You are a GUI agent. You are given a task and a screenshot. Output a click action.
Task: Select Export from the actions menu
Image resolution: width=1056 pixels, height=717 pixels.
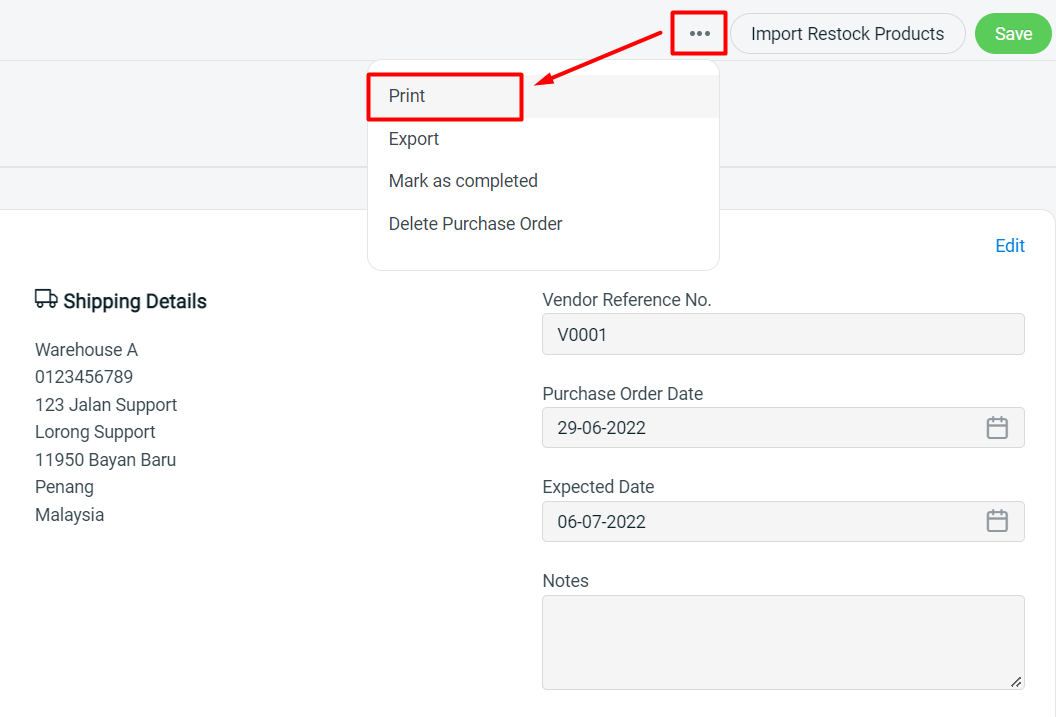pos(413,138)
